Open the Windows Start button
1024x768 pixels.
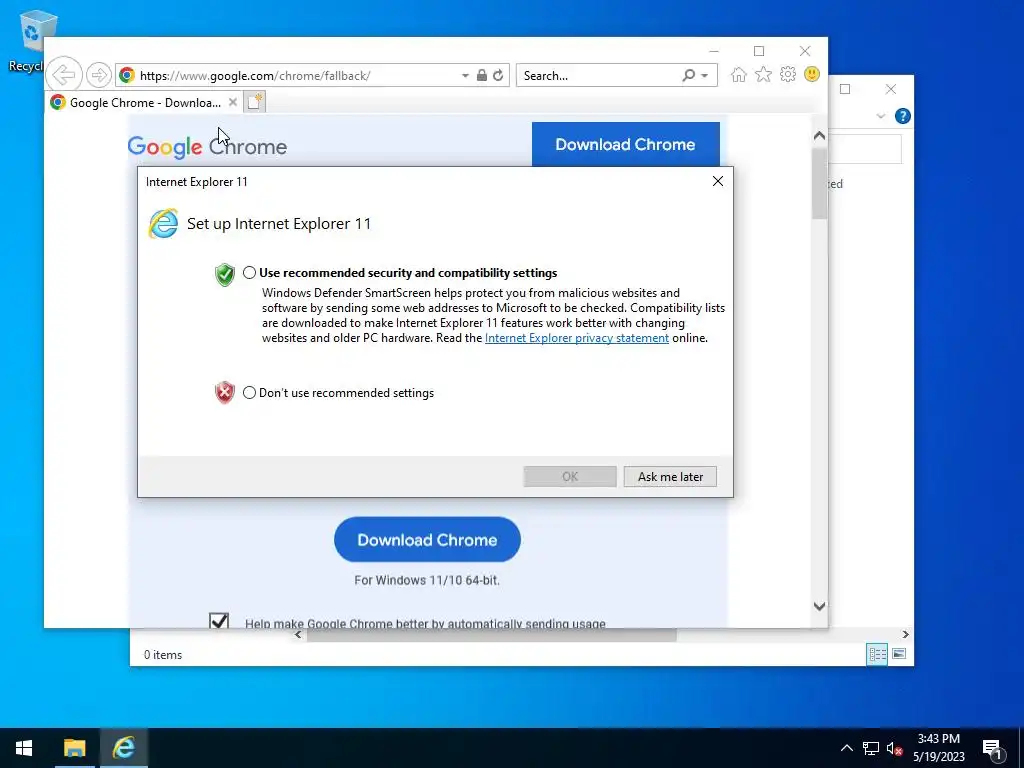[x=24, y=748]
